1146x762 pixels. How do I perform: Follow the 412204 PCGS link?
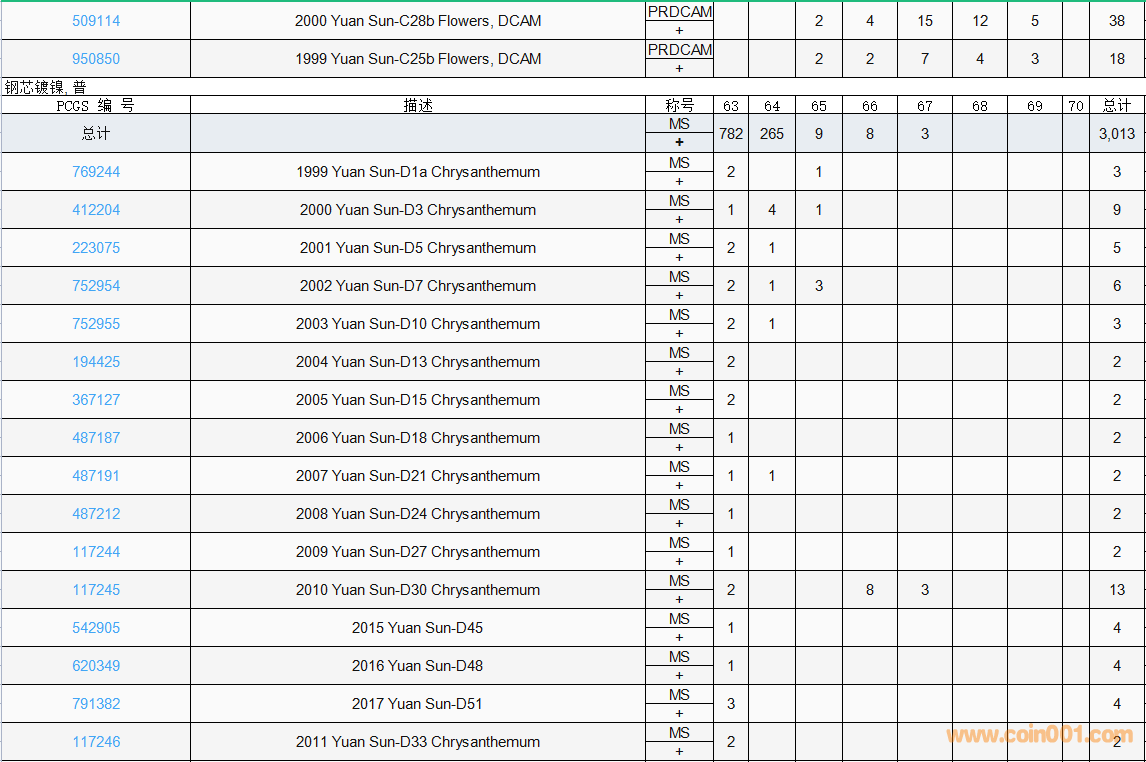[x=96, y=210]
